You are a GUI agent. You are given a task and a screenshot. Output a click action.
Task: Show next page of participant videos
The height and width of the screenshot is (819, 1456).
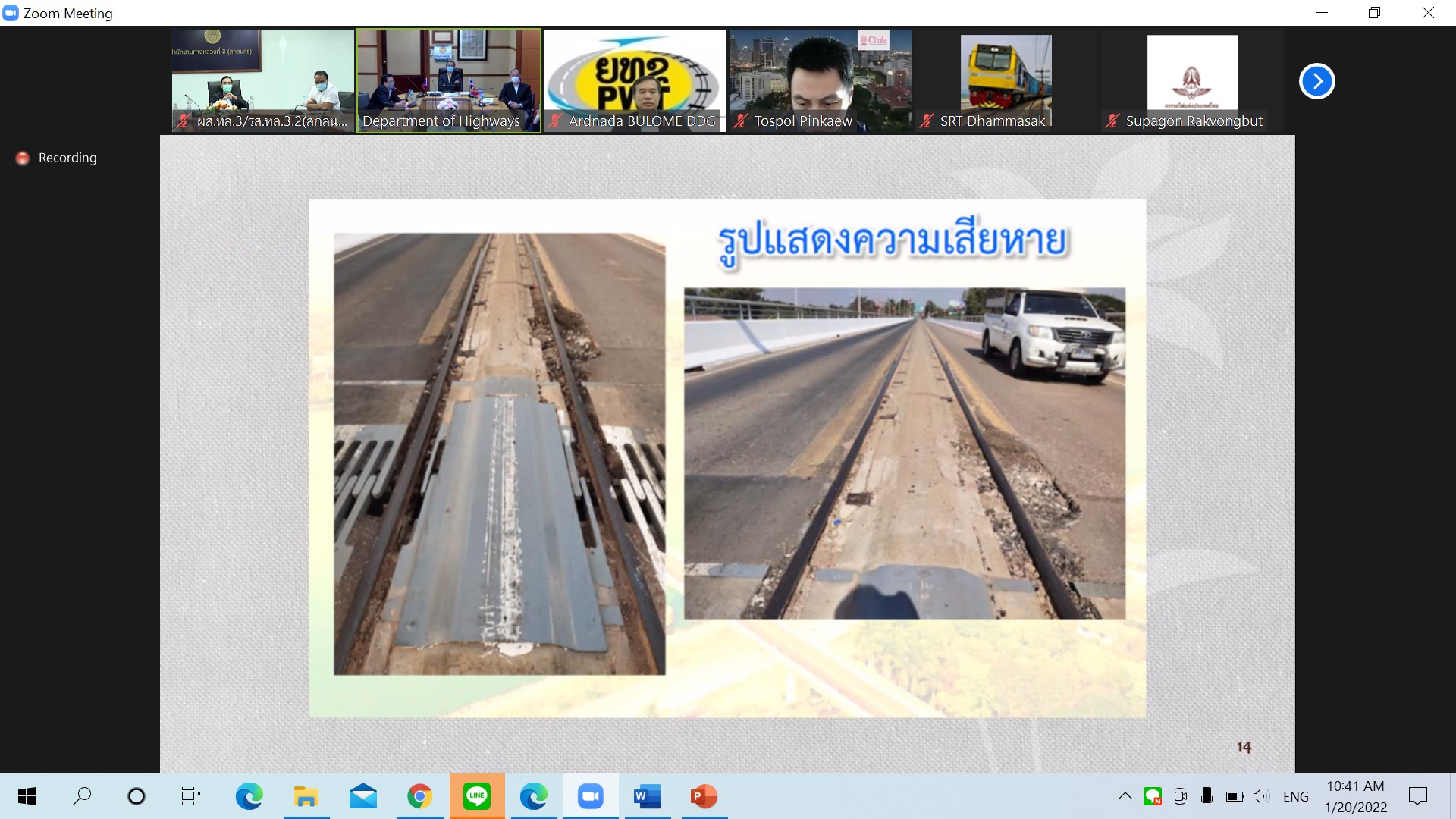[x=1316, y=81]
